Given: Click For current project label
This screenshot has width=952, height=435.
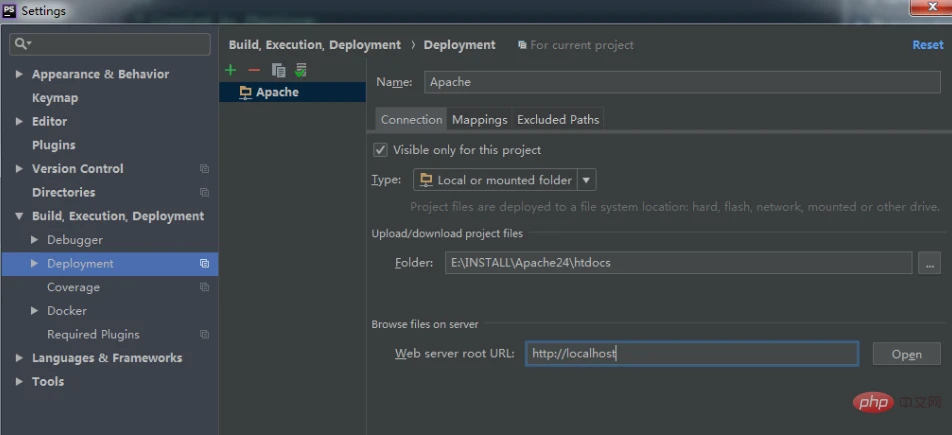Looking at the screenshot, I should [x=582, y=45].
